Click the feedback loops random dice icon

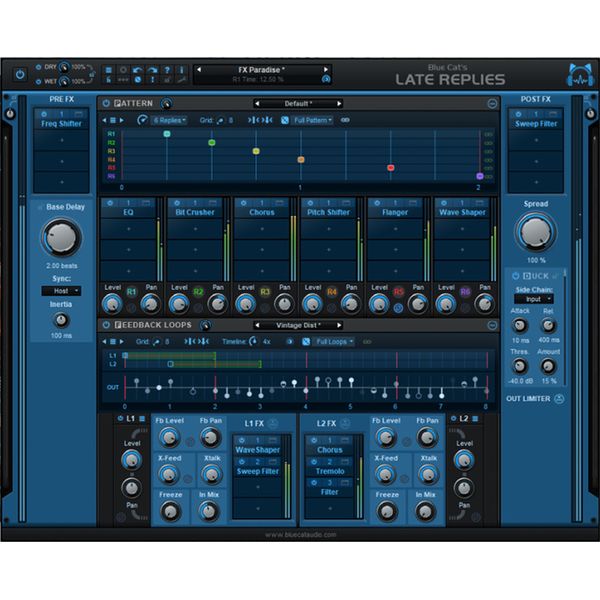(306, 342)
